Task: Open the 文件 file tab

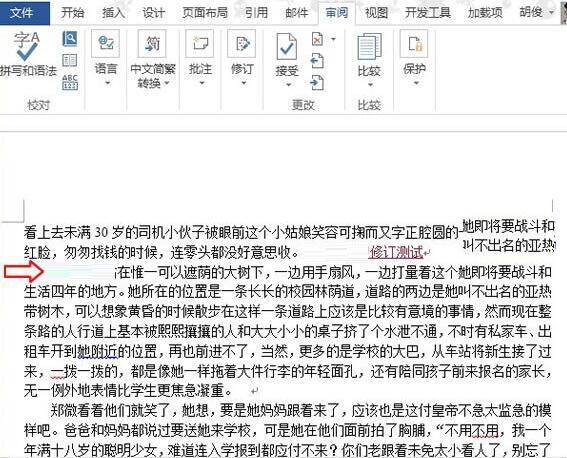Action: (22, 13)
